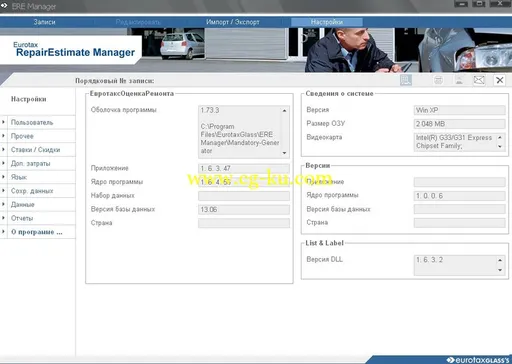This screenshot has height=364, width=512.
Task: Switch to the Импорт / Экспорт tab
Action: click(x=232, y=22)
